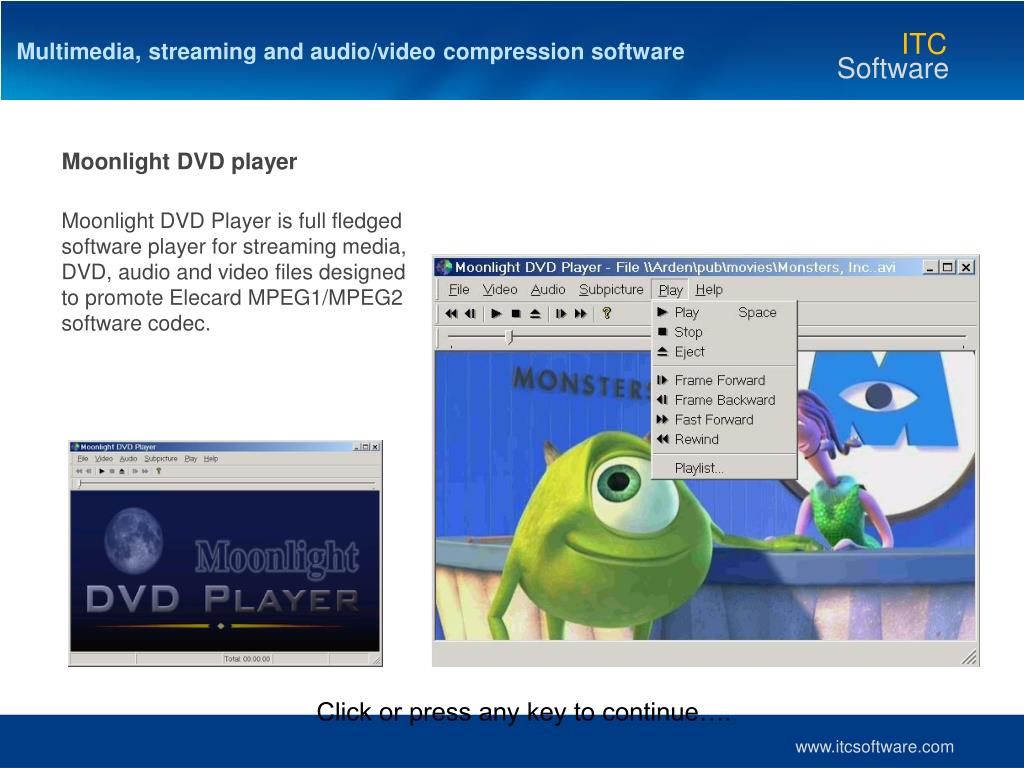Viewport: 1024px width, 768px height.
Task: Click help icon in small player toolbar
Action: pyautogui.click(x=158, y=471)
